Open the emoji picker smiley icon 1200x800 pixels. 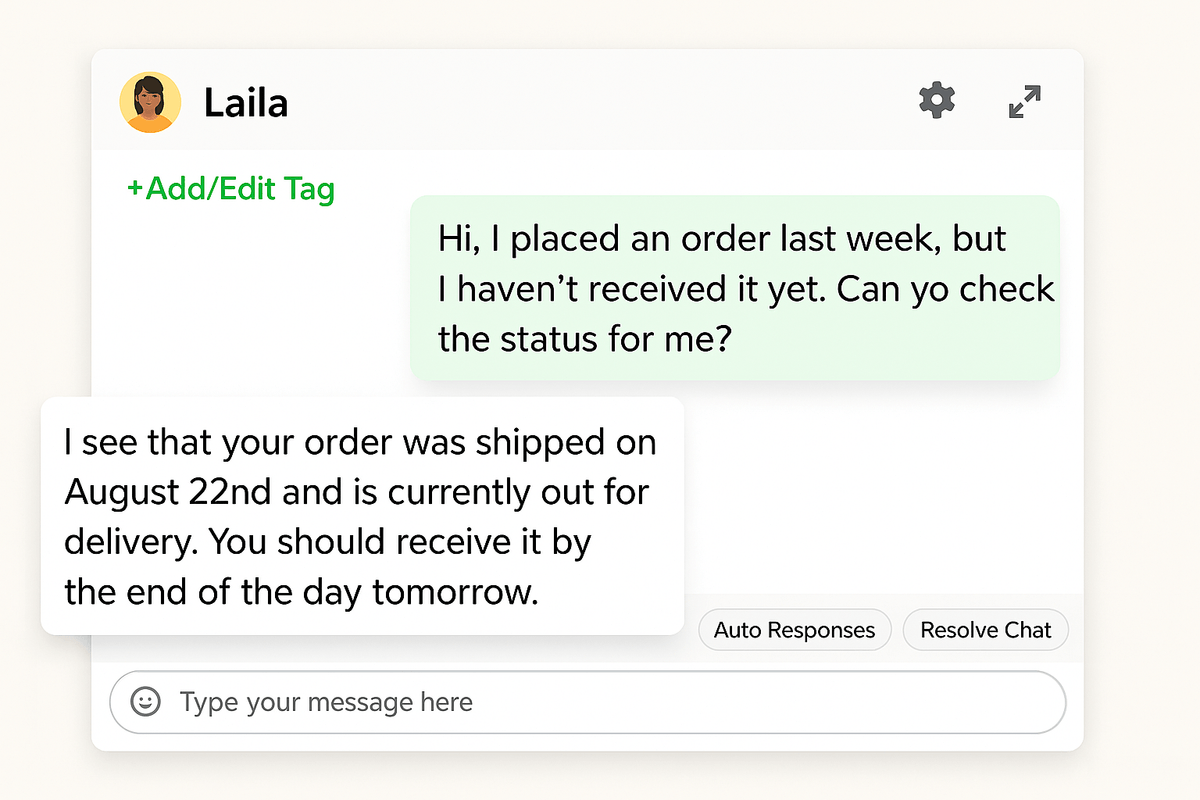[x=146, y=702]
